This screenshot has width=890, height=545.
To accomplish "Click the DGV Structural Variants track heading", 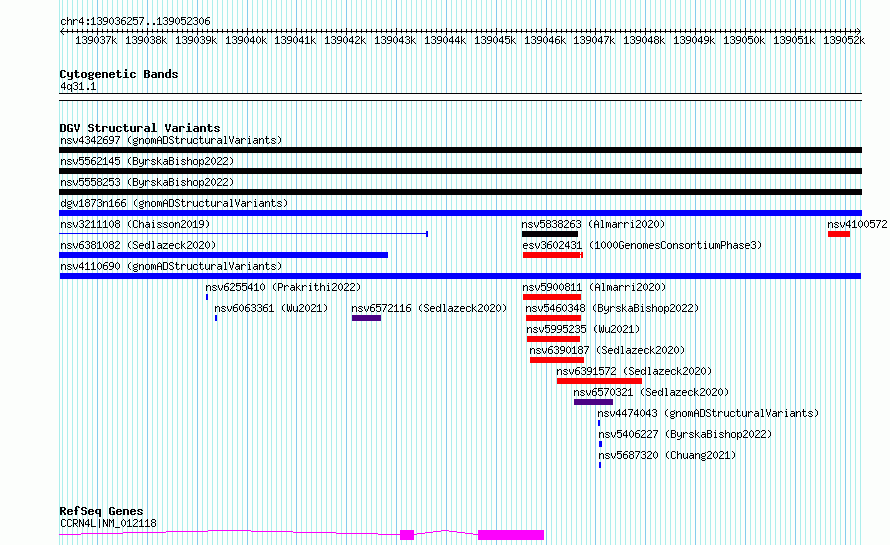I will coord(140,128).
